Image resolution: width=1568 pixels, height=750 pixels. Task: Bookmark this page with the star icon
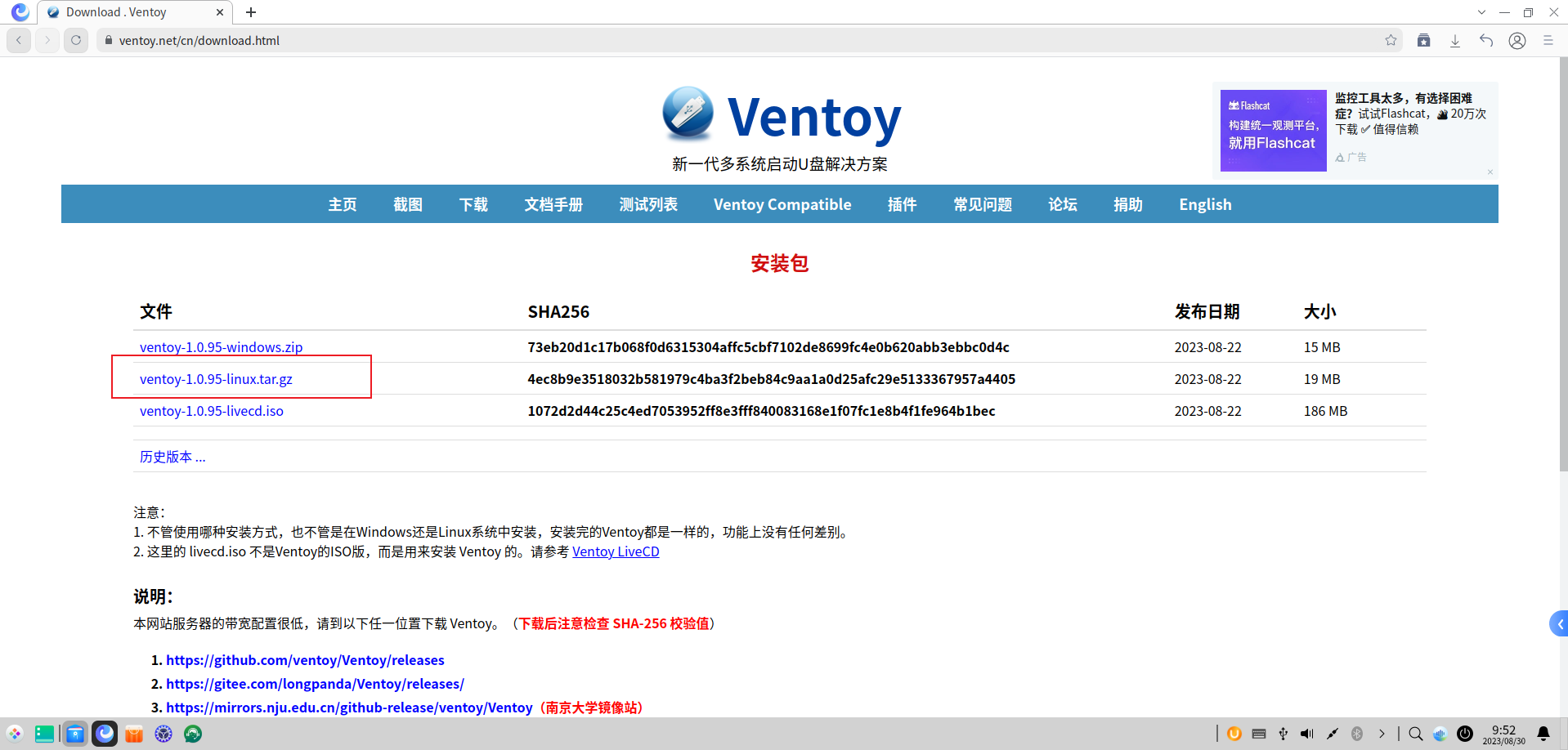(1390, 40)
